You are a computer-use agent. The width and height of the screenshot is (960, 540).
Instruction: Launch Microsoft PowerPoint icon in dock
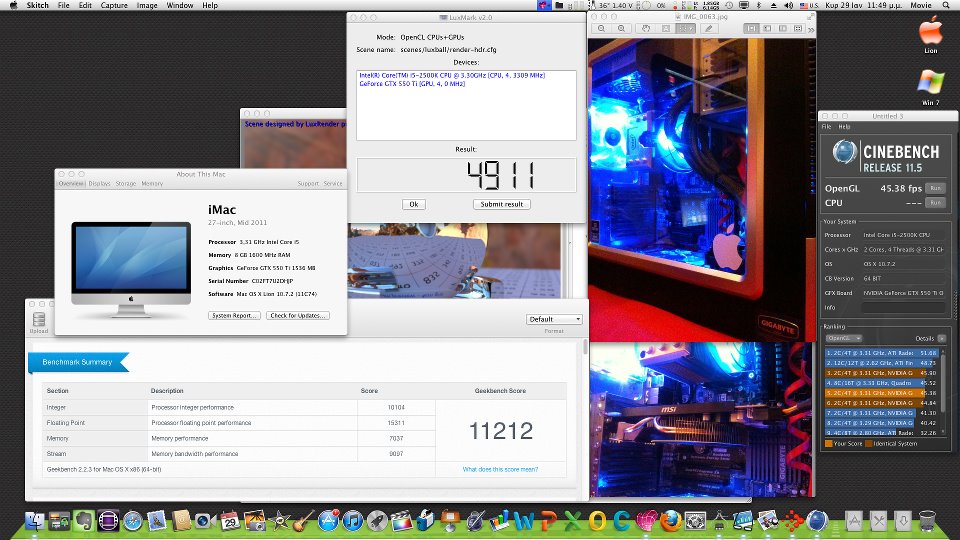coord(548,520)
